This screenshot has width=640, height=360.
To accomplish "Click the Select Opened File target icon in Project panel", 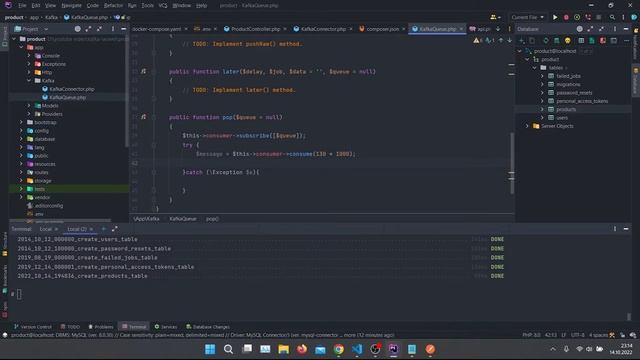I will (x=78, y=29).
